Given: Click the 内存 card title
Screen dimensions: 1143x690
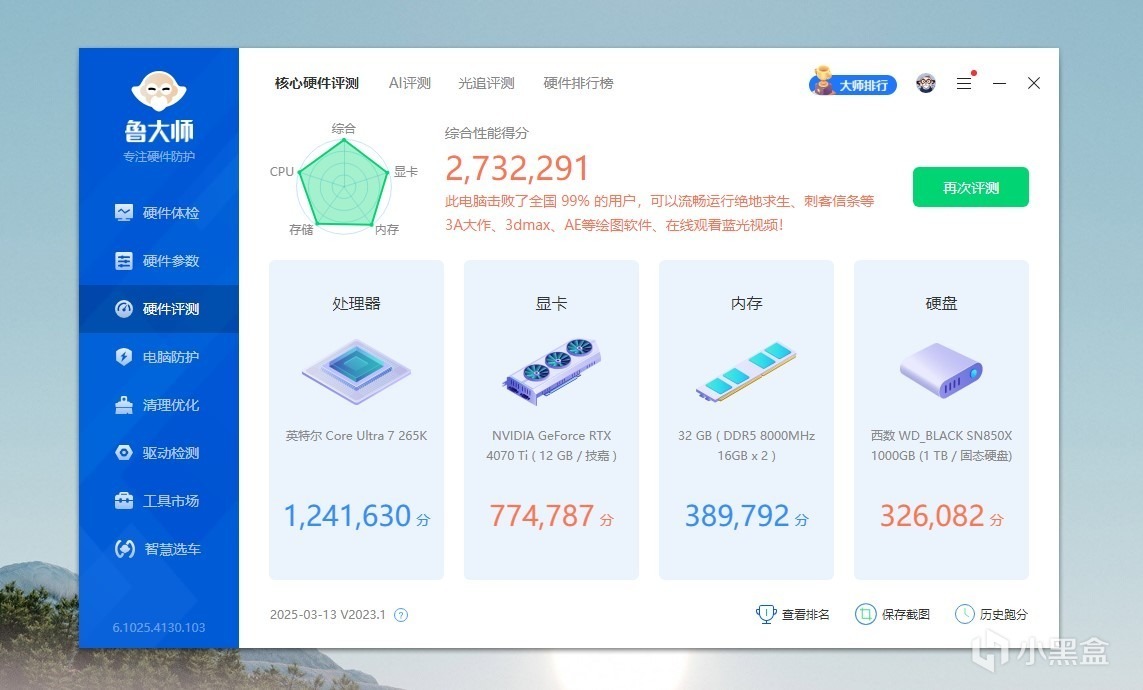Looking at the screenshot, I should click(x=746, y=303).
